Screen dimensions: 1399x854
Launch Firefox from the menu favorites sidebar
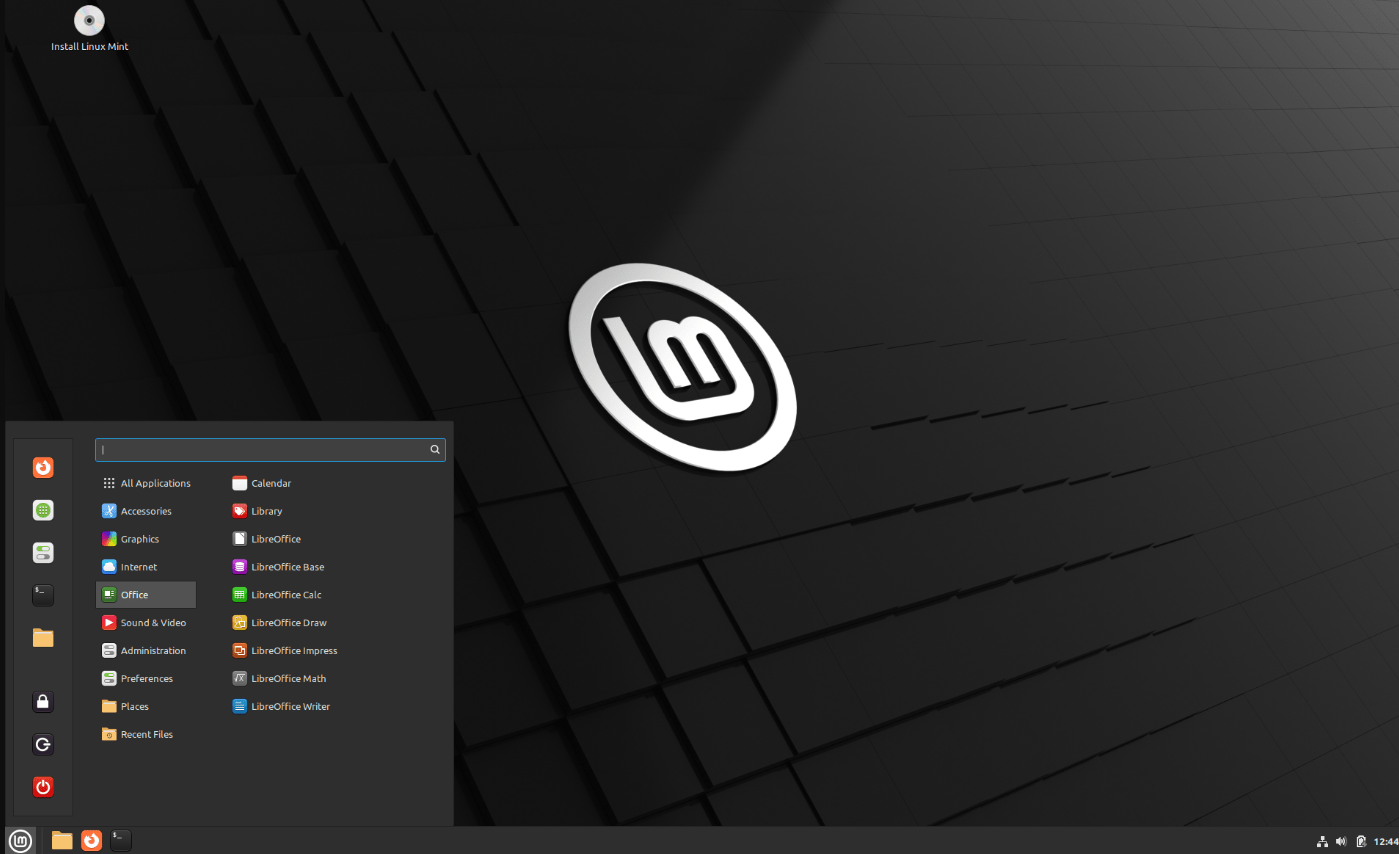43,467
